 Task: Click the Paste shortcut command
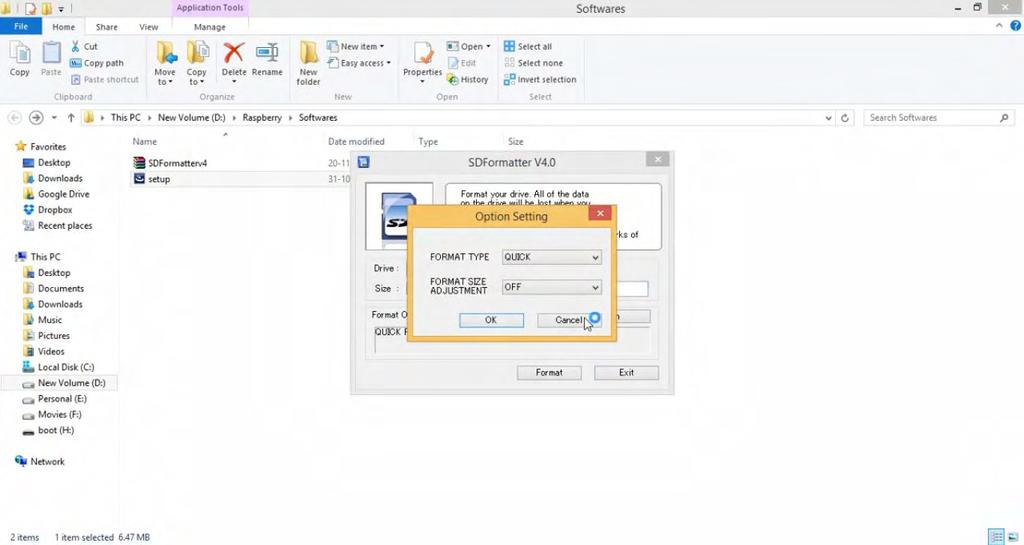104,80
